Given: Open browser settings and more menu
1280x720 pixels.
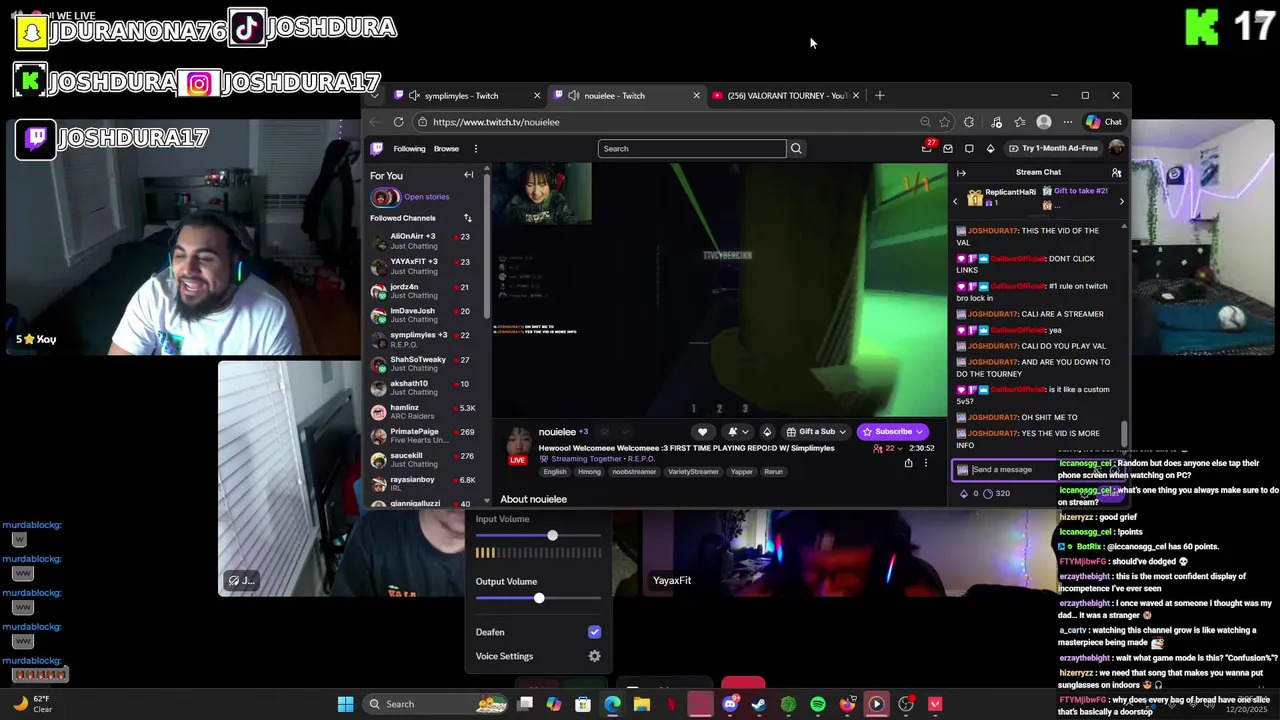Looking at the screenshot, I should (1068, 122).
